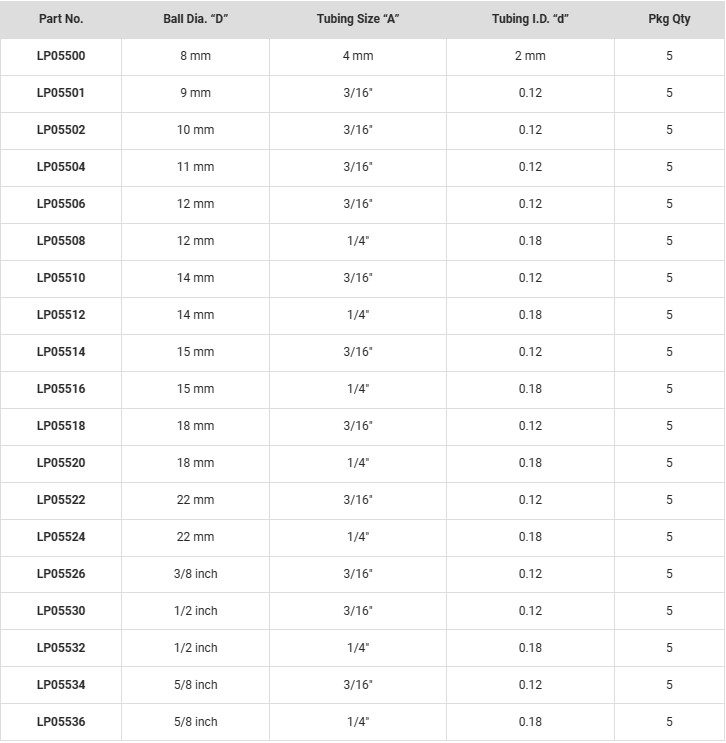This screenshot has width=726, height=743.
Task: Click the 4 mm tubing size cell
Action: pos(358,56)
